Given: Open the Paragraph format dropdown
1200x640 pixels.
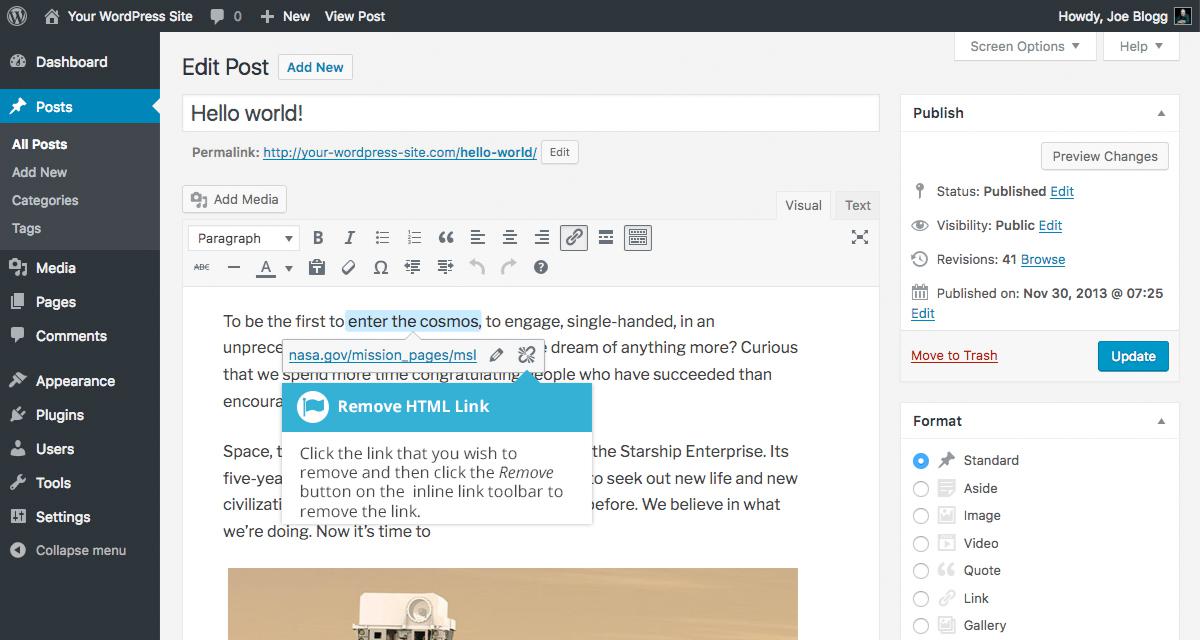Looking at the screenshot, I should coord(244,238).
